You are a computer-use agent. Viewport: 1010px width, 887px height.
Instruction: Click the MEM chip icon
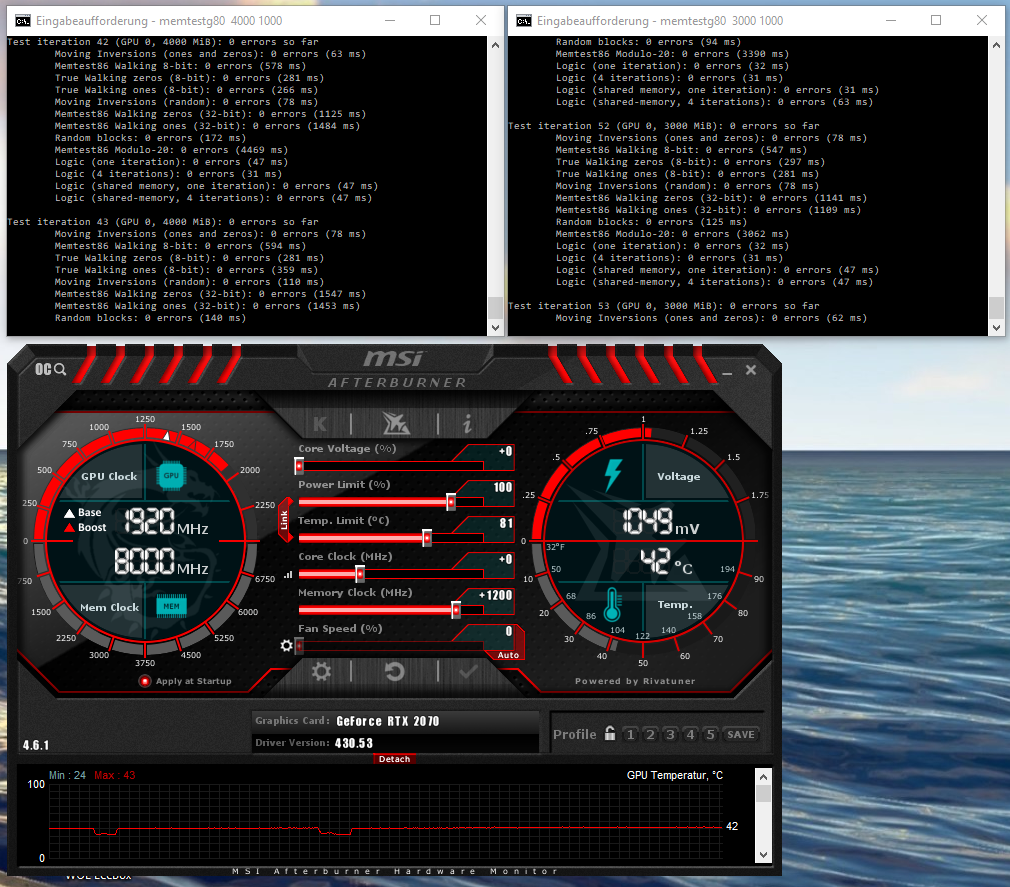click(x=171, y=606)
